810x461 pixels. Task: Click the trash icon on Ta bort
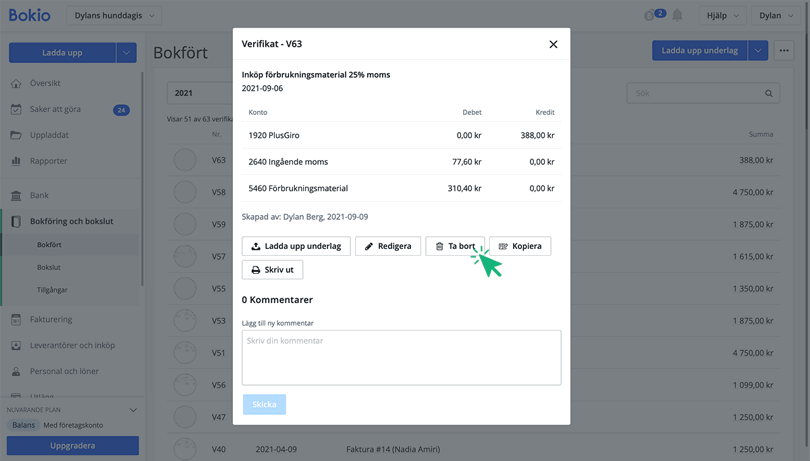click(x=439, y=246)
